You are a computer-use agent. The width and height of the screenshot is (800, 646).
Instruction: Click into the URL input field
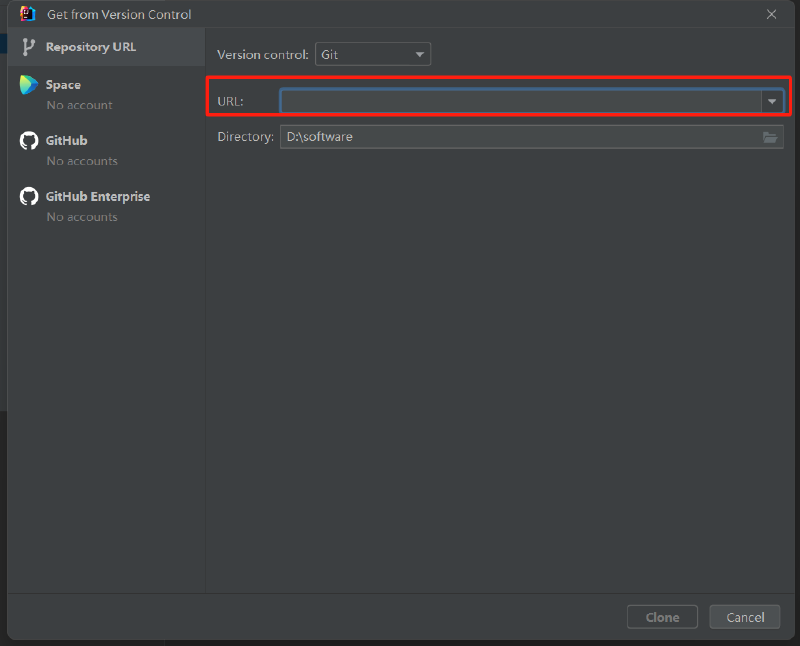[x=520, y=101]
